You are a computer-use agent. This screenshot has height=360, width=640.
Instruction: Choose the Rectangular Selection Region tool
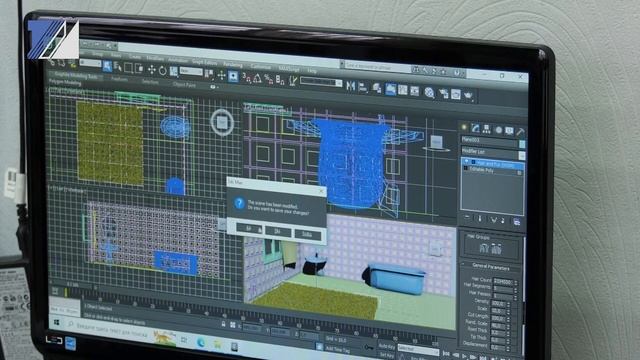coord(129,68)
